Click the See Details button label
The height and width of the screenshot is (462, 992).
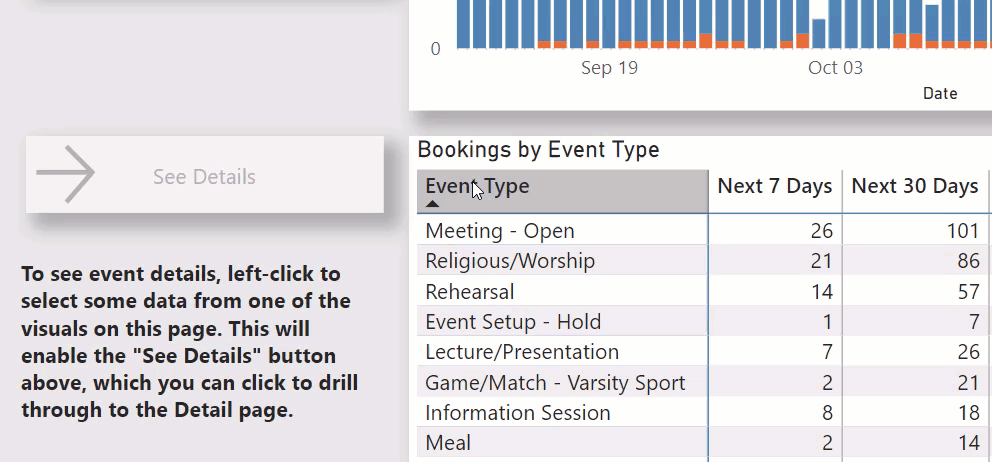(x=204, y=177)
